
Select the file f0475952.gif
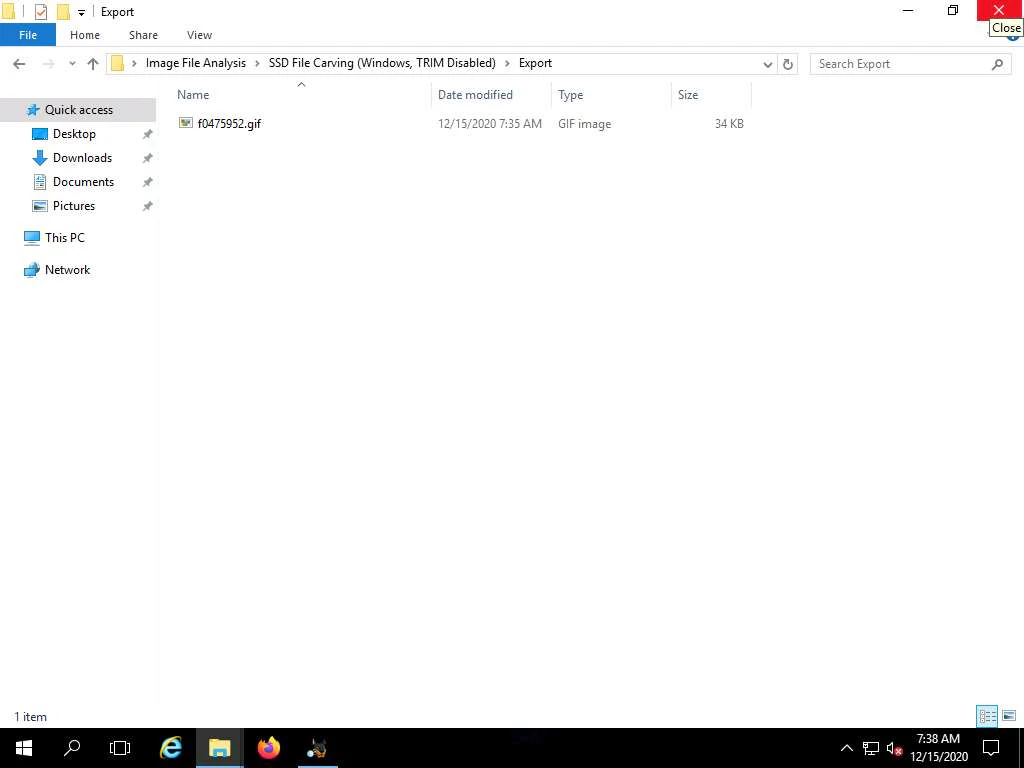(229, 123)
